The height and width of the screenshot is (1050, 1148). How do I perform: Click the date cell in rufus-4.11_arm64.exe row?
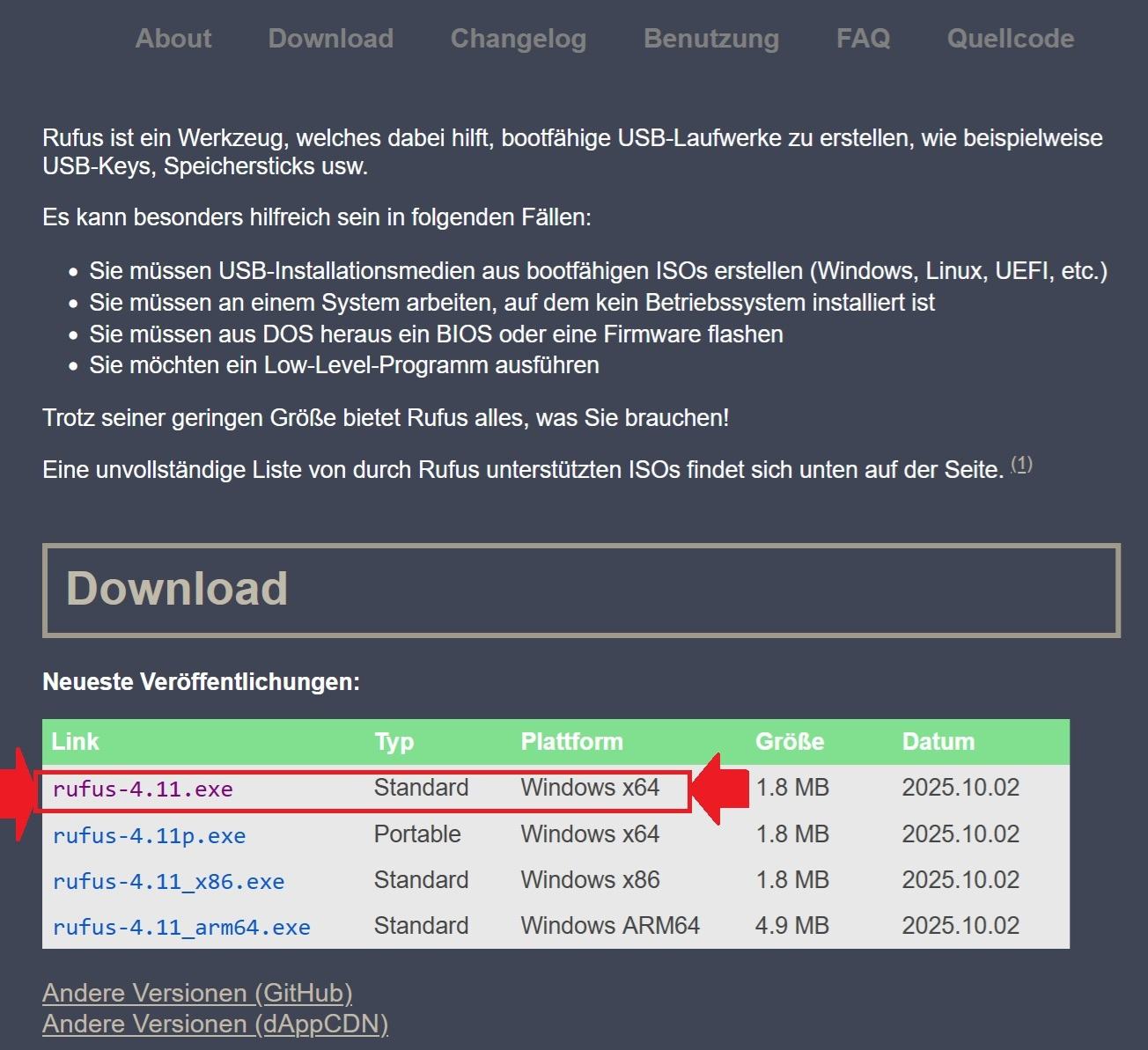[x=960, y=926]
